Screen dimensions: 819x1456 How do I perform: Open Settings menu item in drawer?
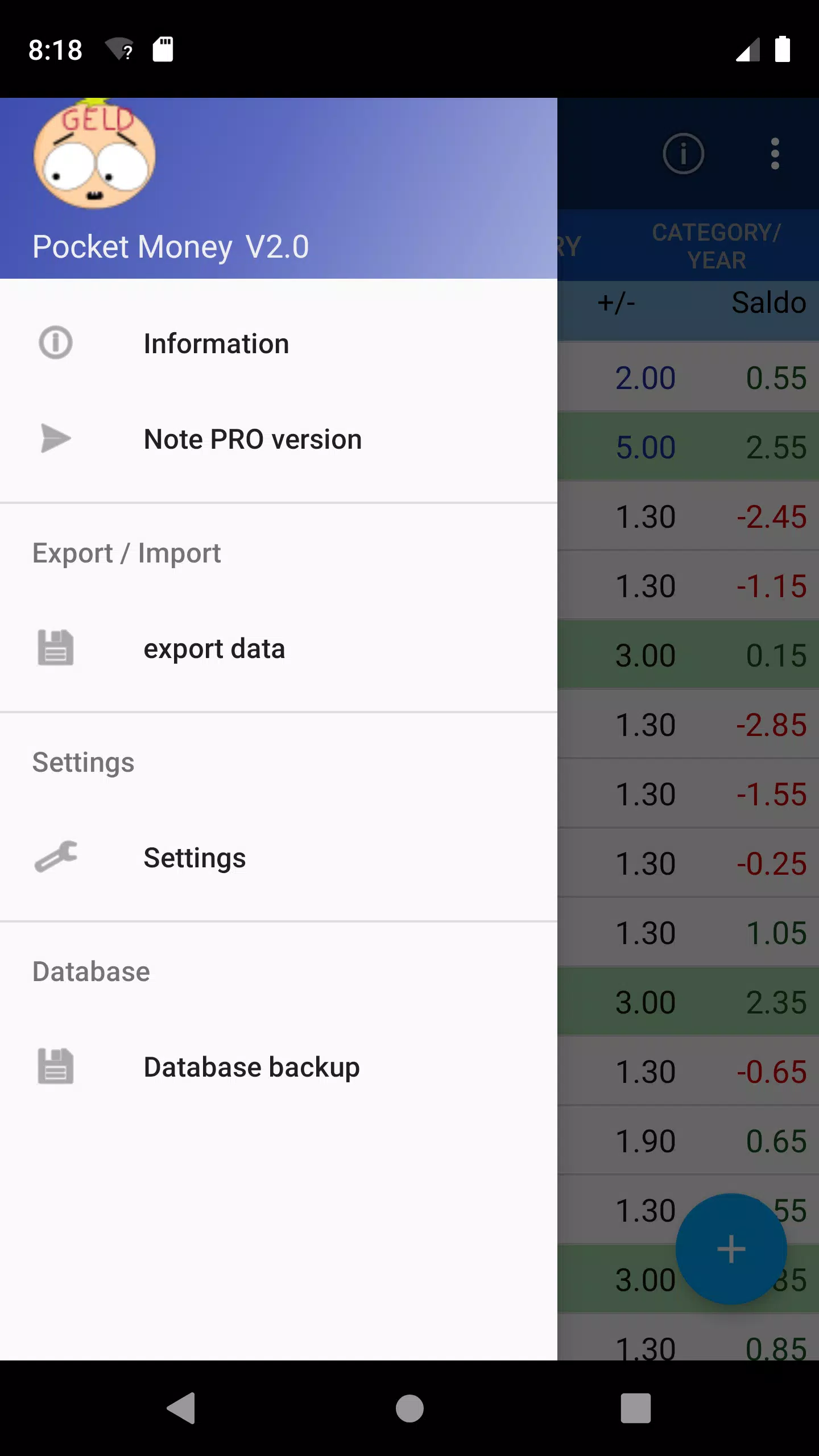[x=279, y=858]
